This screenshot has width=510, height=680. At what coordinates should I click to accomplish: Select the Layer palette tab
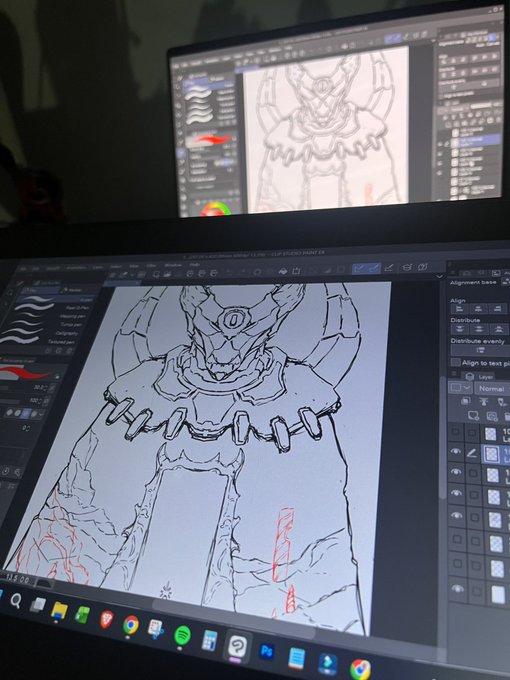point(479,376)
